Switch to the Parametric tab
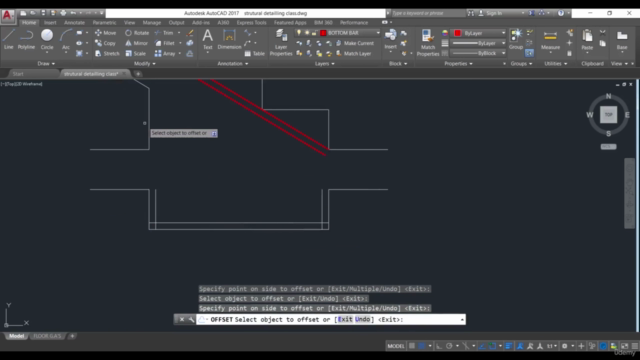Image resolution: width=640 pixels, height=360 pixels. pyautogui.click(x=104, y=22)
